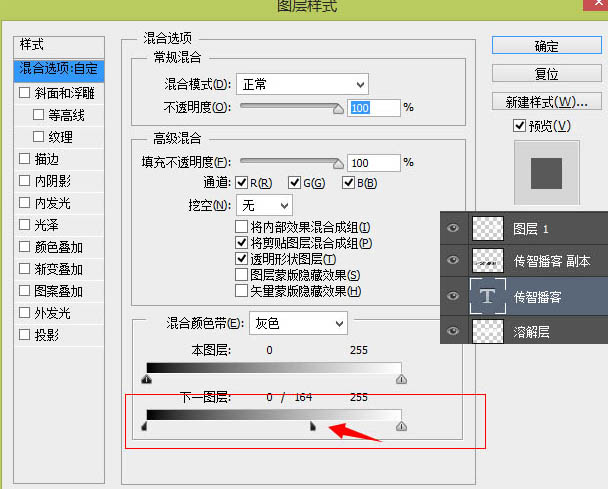608x489 pixels.
Task: Enable the 光泽 checkbox
Action: point(24,225)
